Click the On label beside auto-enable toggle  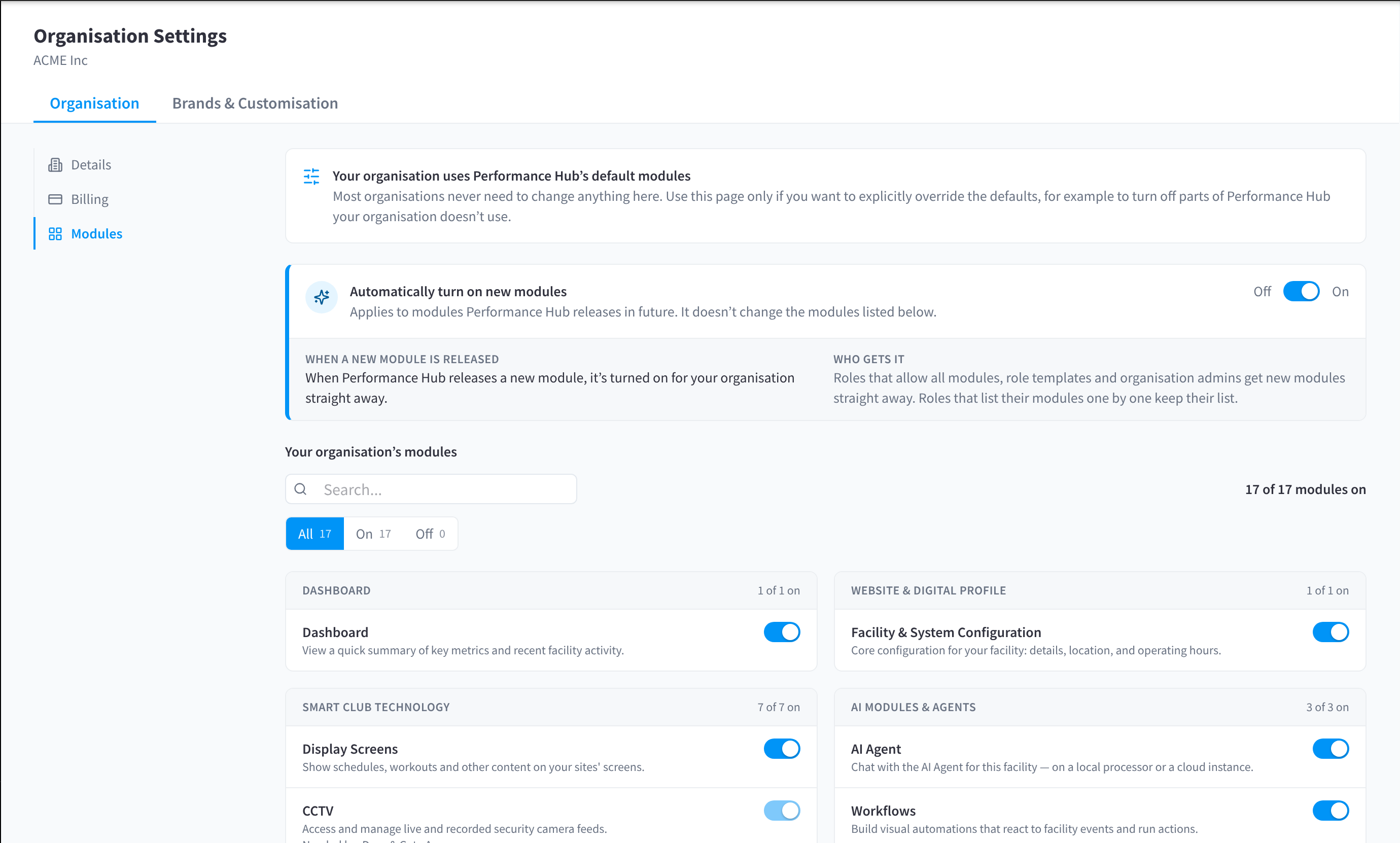(x=1340, y=292)
